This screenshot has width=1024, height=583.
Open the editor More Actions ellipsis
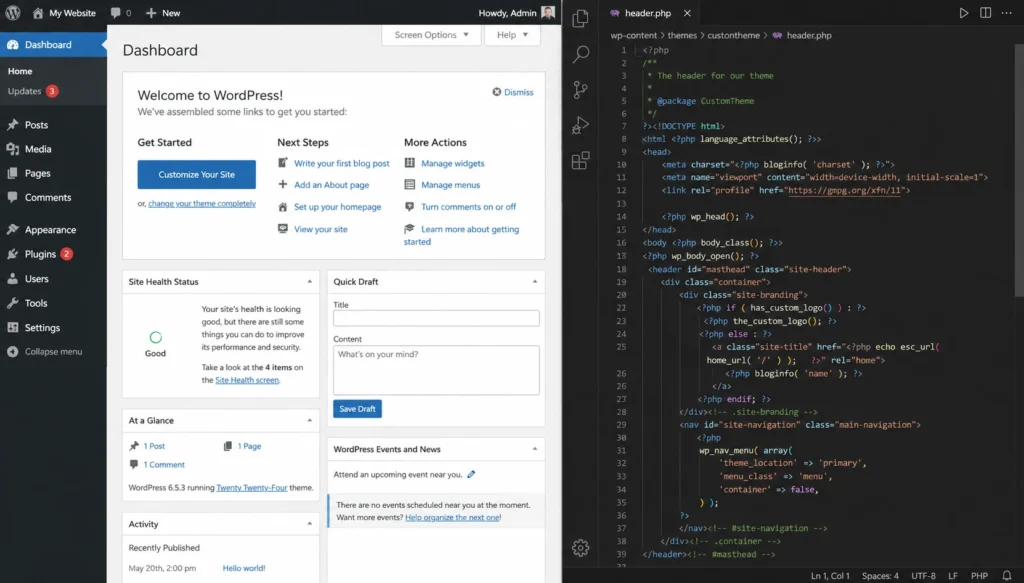click(1006, 13)
